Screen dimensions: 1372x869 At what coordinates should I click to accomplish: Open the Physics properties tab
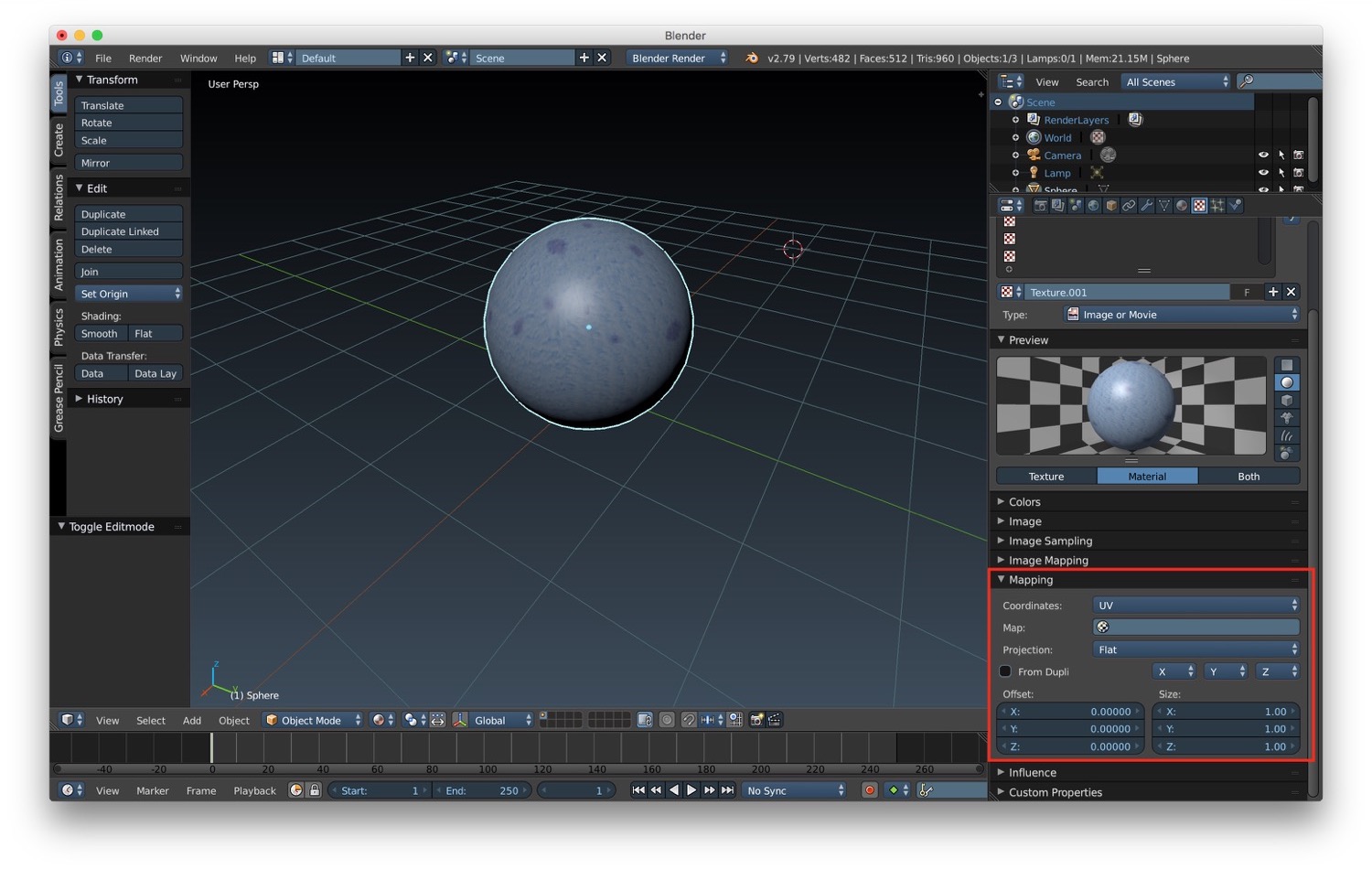point(1235,206)
